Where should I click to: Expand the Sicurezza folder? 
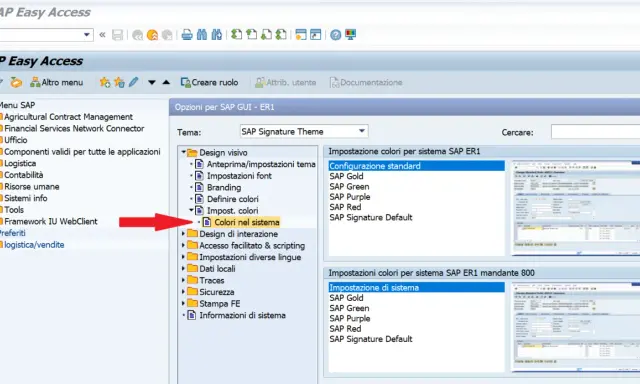(x=184, y=292)
